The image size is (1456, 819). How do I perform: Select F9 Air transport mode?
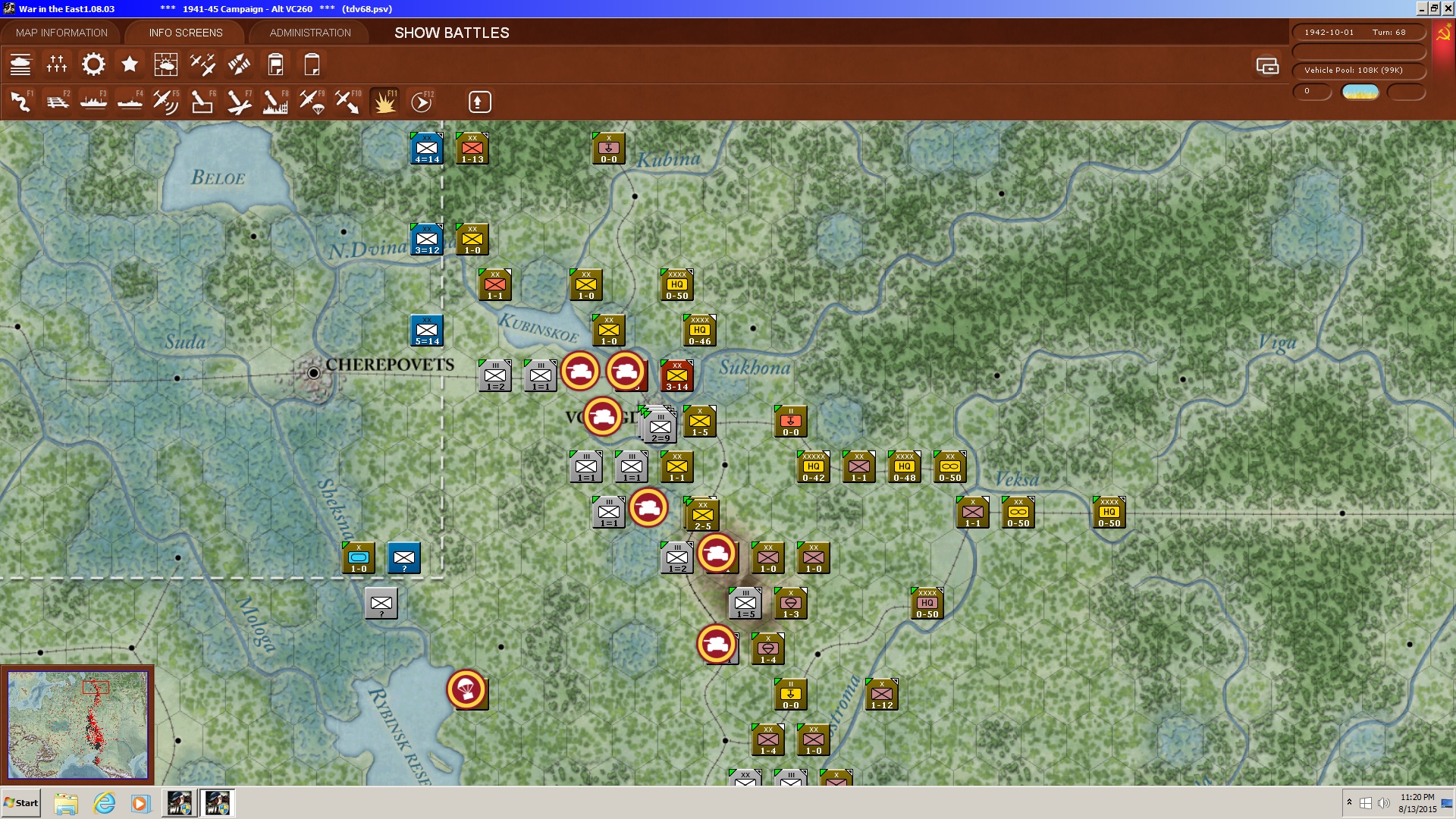click(x=312, y=102)
